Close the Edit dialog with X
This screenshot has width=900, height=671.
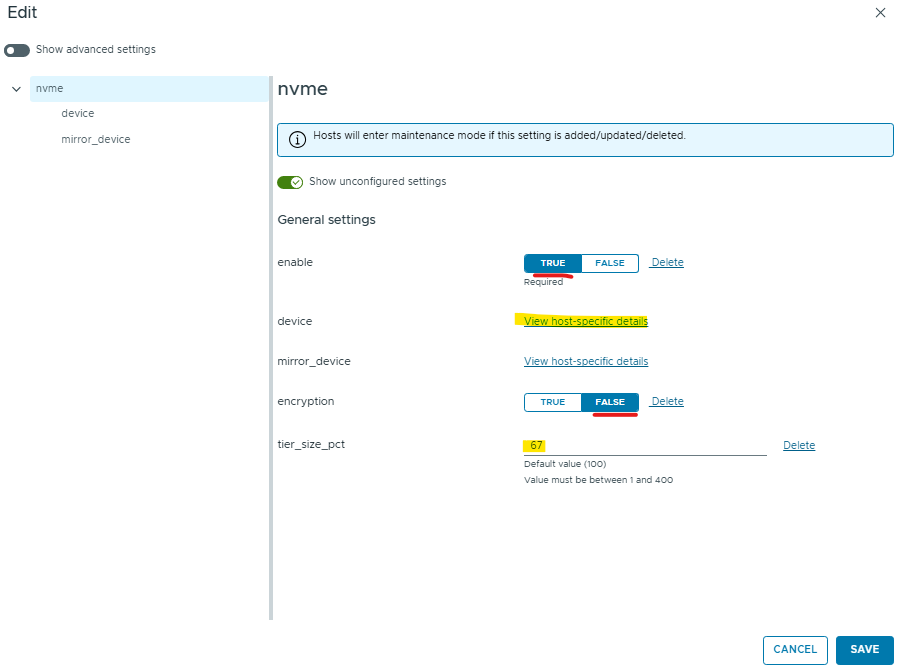pyautogui.click(x=880, y=13)
